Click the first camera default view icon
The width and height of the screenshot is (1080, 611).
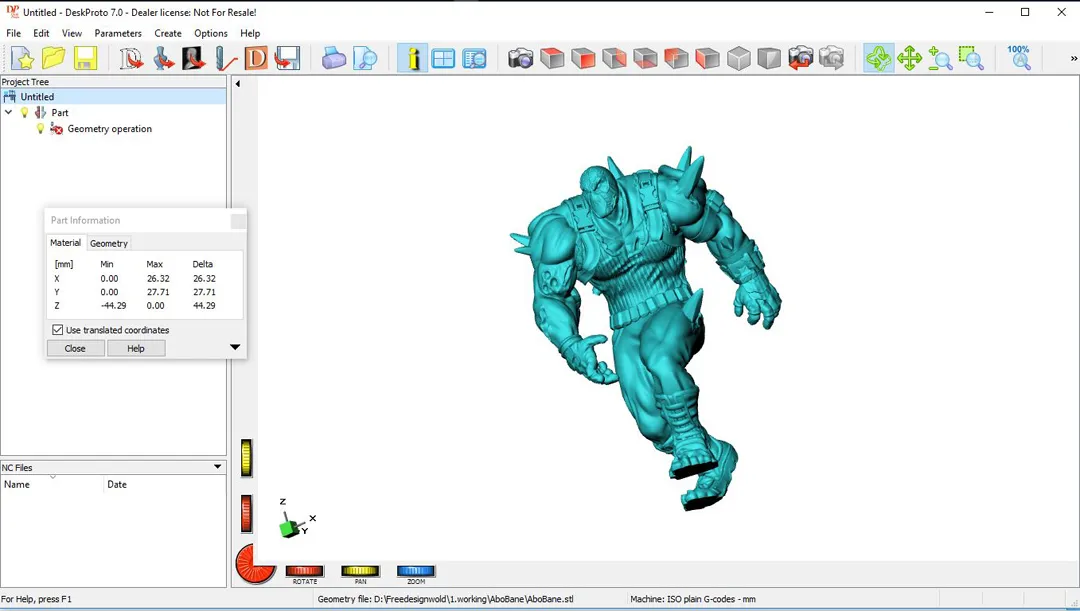click(521, 59)
